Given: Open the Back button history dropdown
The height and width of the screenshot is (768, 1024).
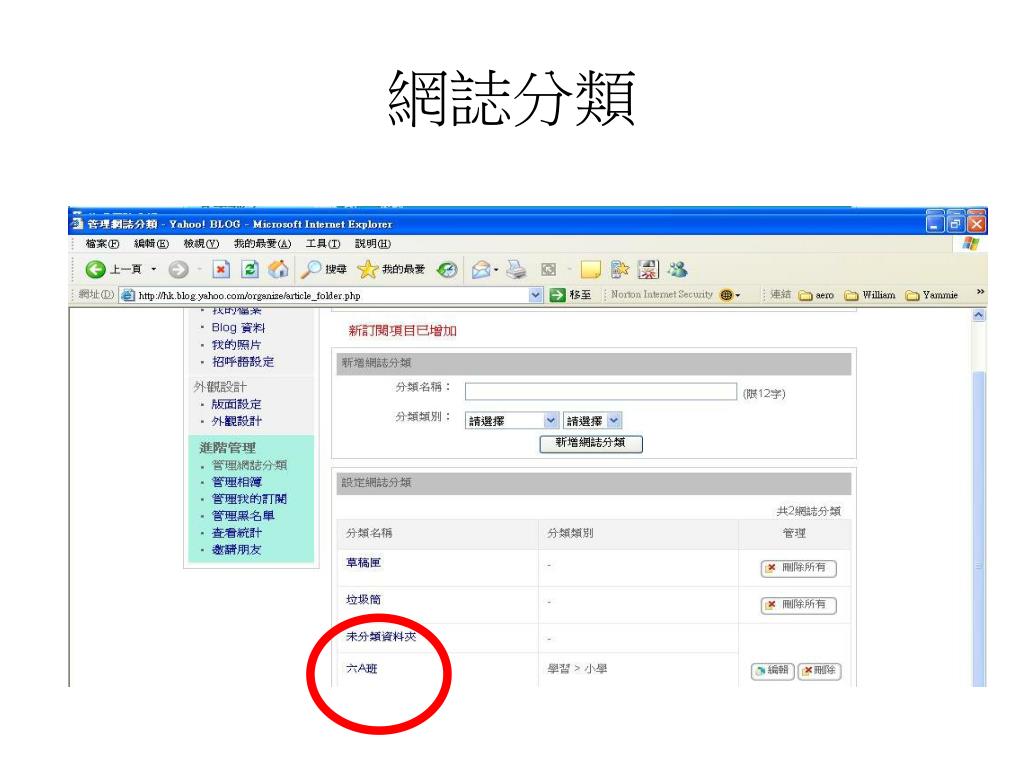Looking at the screenshot, I should [154, 269].
